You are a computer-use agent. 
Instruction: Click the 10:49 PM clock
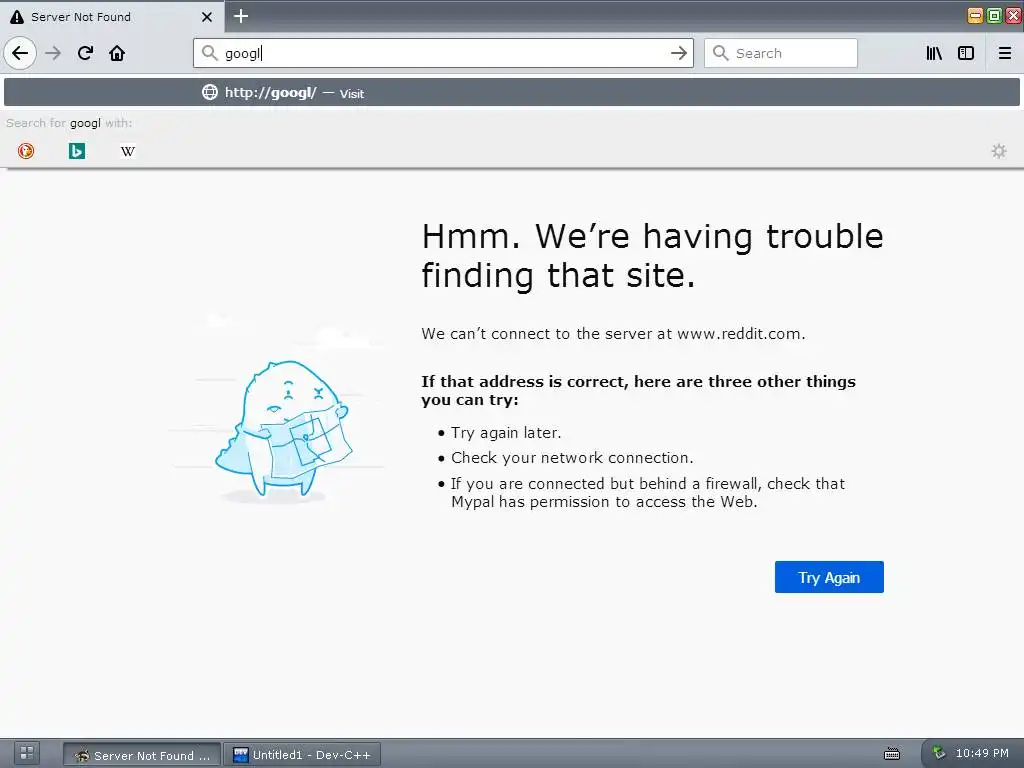coord(982,753)
